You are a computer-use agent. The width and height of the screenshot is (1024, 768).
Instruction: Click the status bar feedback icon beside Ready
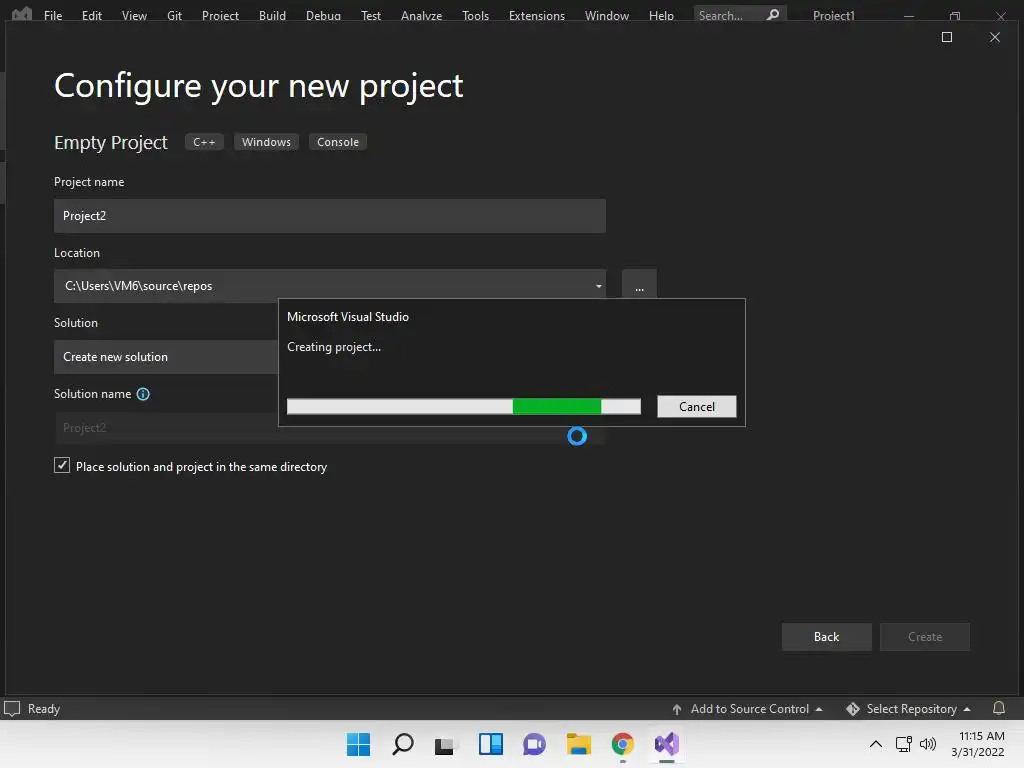(x=12, y=709)
